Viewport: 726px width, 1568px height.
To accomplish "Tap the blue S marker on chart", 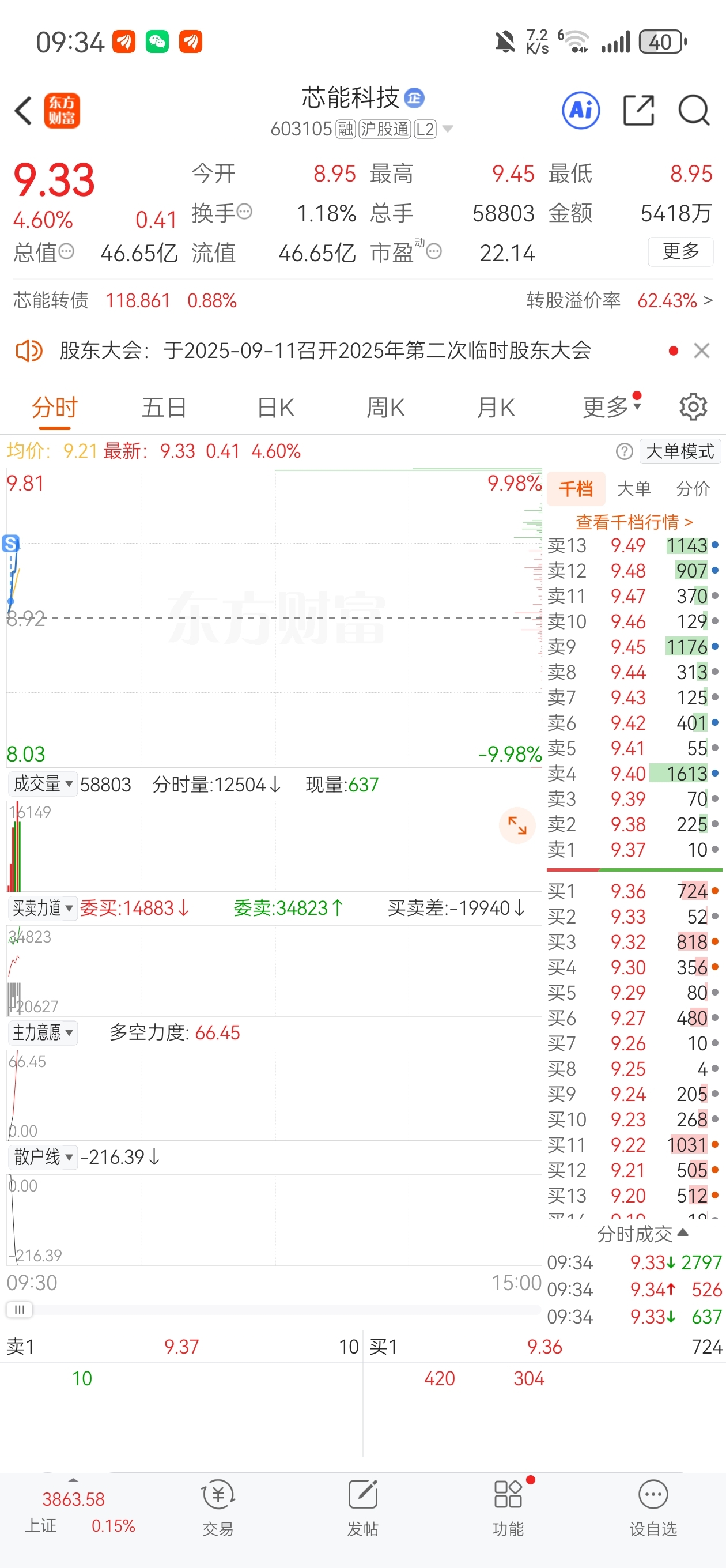I will pyautogui.click(x=11, y=543).
